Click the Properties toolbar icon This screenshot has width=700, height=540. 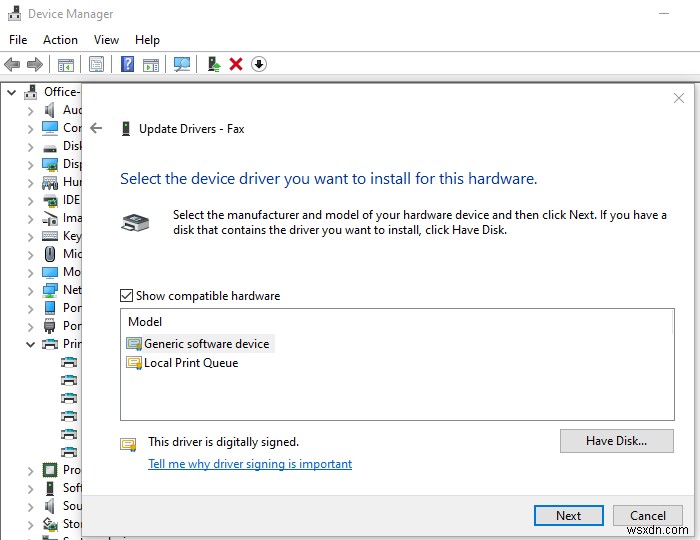(96, 64)
